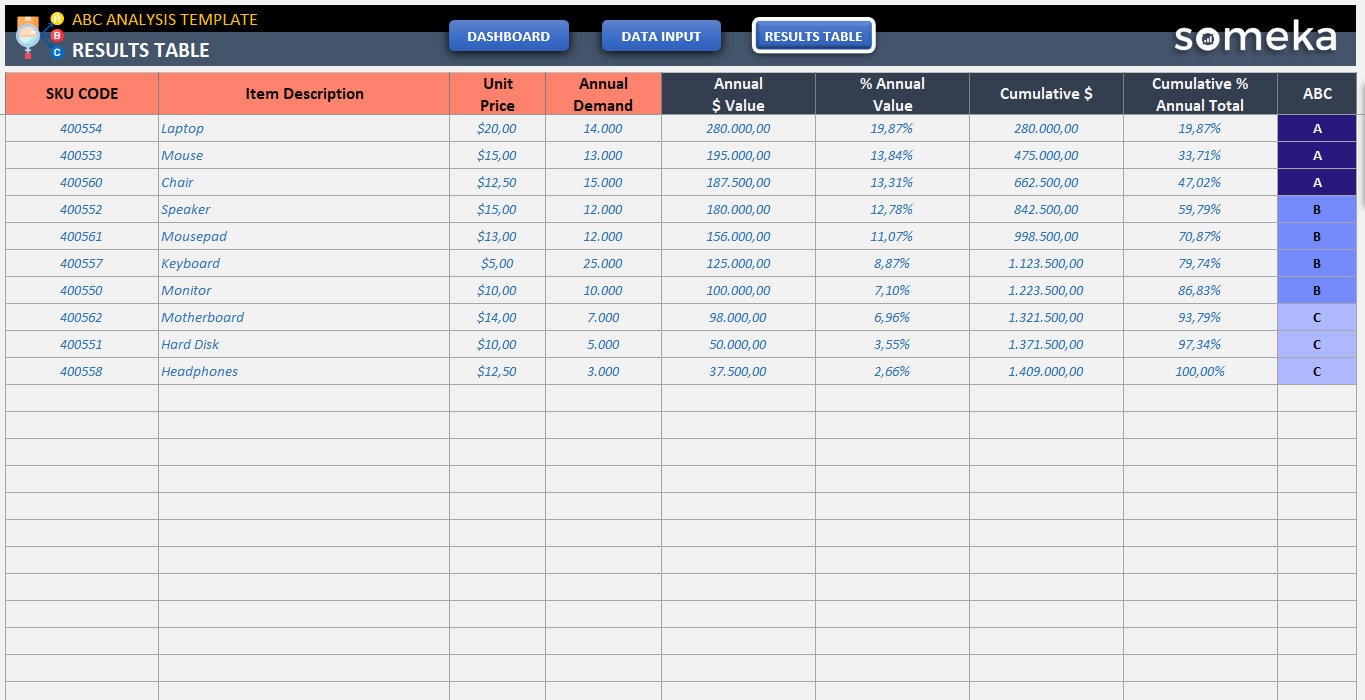
Task: Select Mouse's annual demand value 13.000
Action: [x=603, y=155]
